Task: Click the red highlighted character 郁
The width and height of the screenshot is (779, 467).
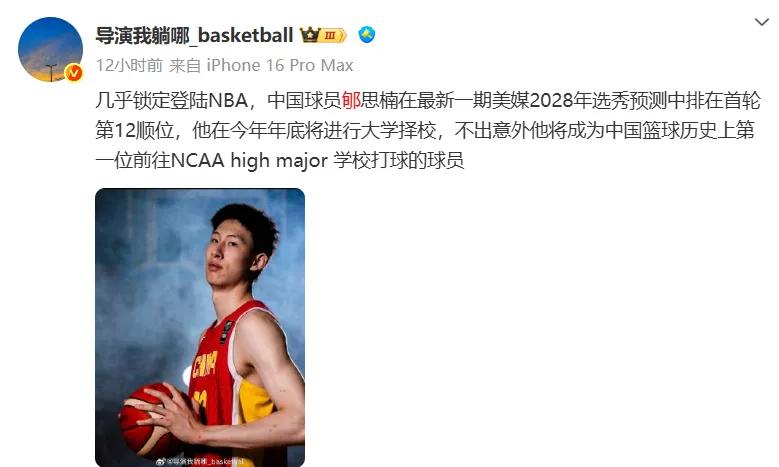Action: 351,100
